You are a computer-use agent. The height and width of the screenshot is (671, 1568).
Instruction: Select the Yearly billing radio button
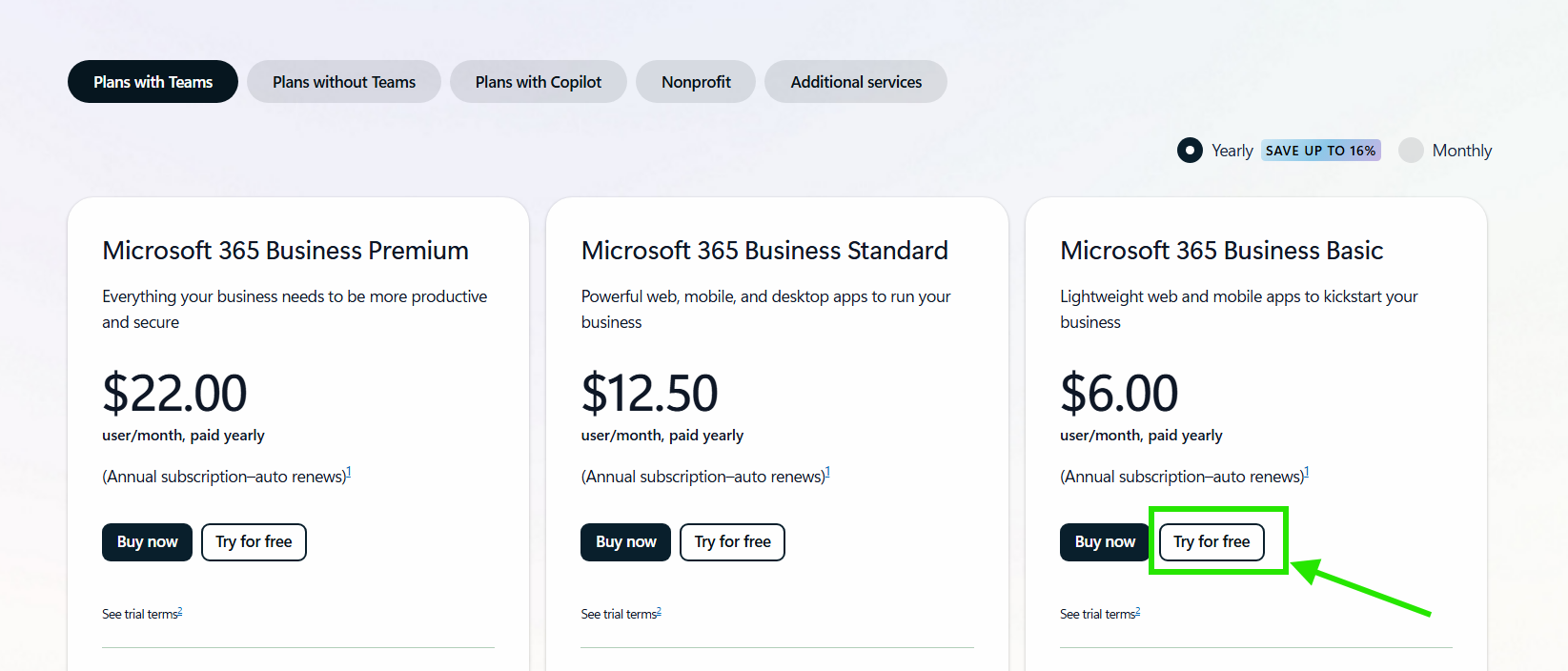1190,151
